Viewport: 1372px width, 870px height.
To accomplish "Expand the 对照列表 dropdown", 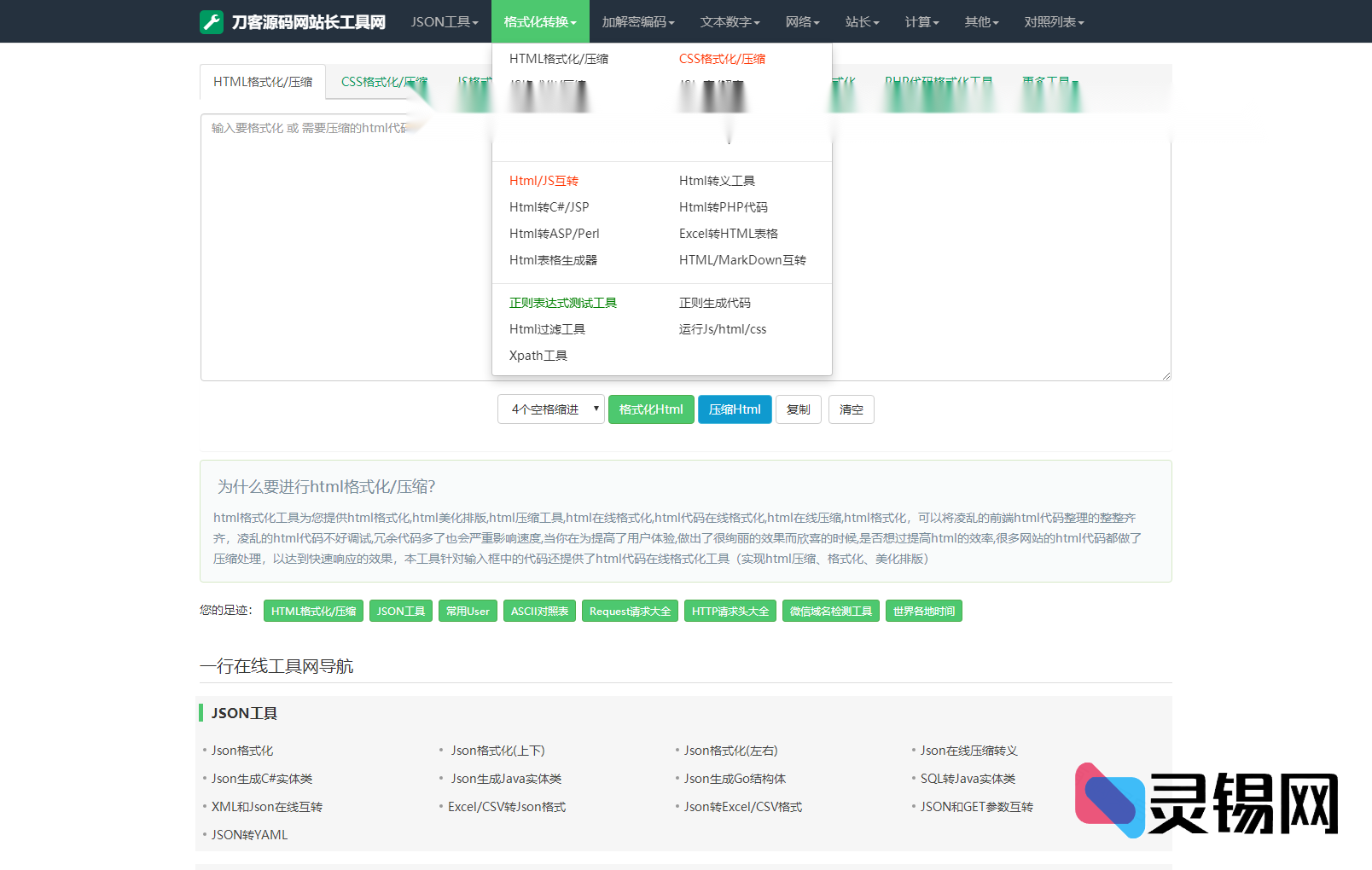I will coord(1054,22).
